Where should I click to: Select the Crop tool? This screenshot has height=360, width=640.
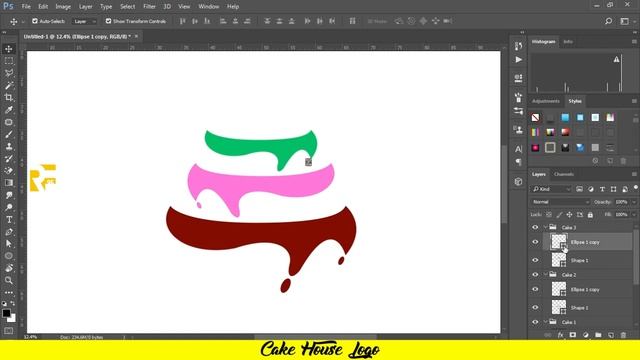click(9, 98)
